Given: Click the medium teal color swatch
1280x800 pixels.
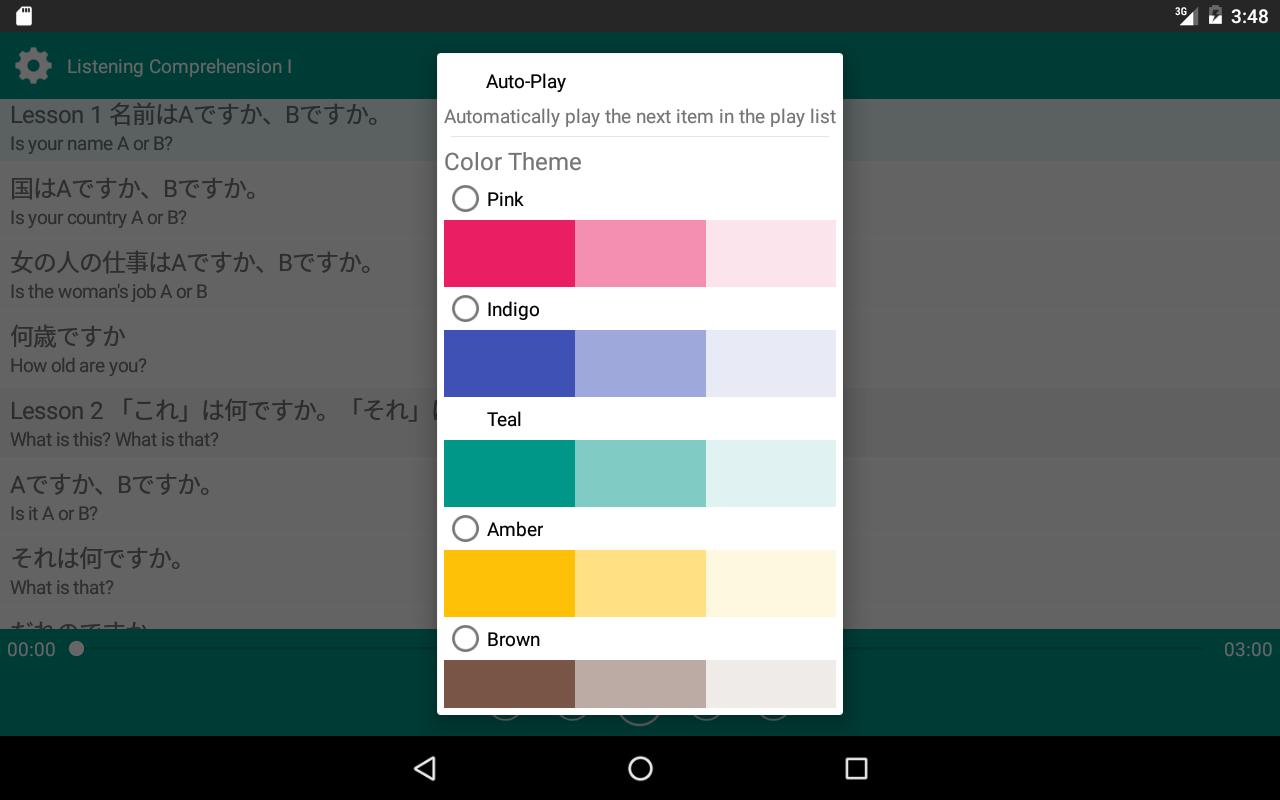Looking at the screenshot, I should click(640, 473).
